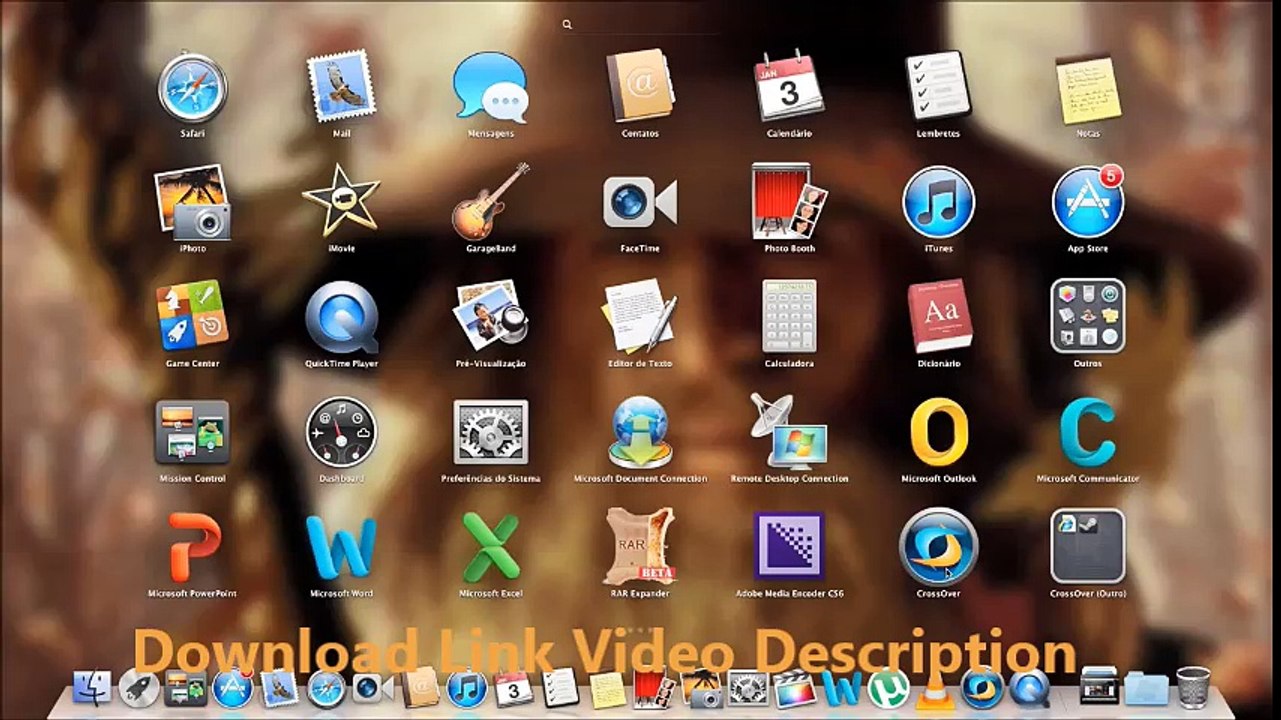Launch Editor de Texto app

640,317
